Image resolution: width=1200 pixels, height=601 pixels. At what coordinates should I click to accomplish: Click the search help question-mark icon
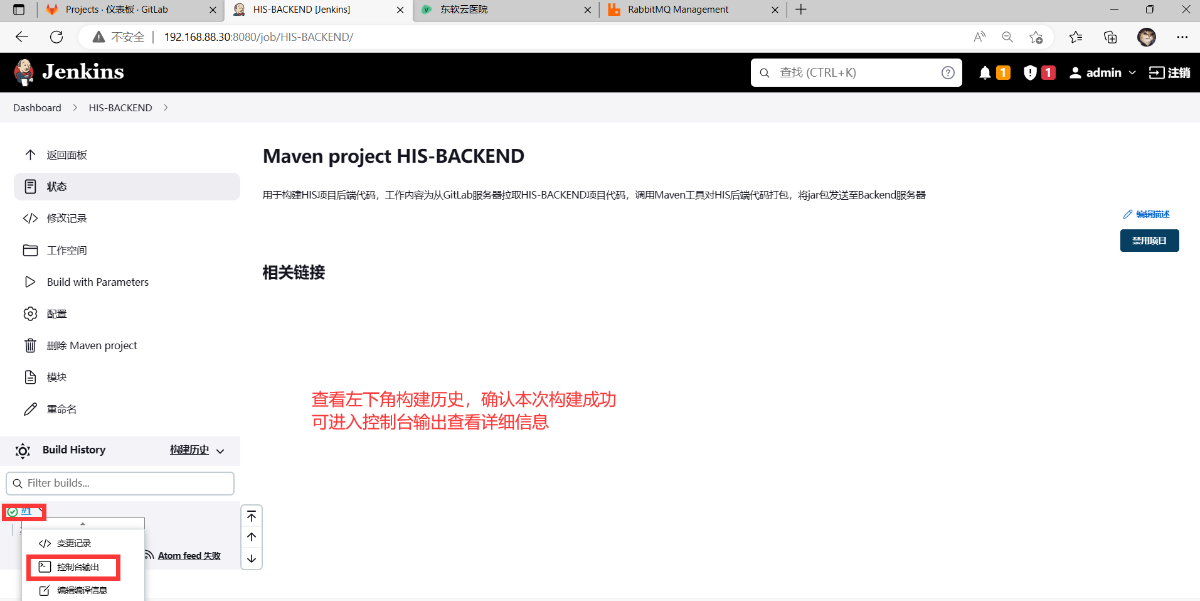click(948, 73)
